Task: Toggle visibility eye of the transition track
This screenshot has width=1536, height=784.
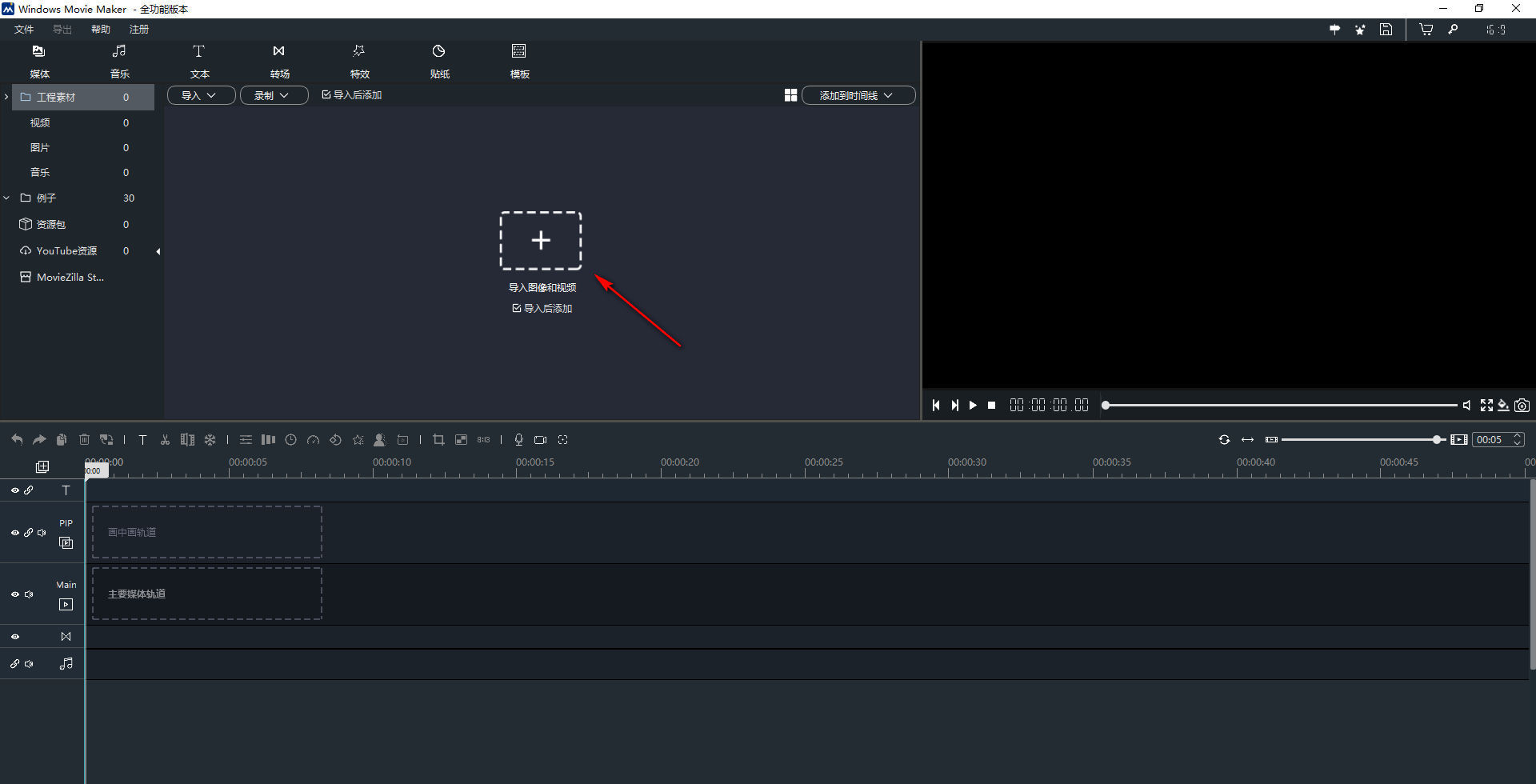Action: [x=15, y=637]
